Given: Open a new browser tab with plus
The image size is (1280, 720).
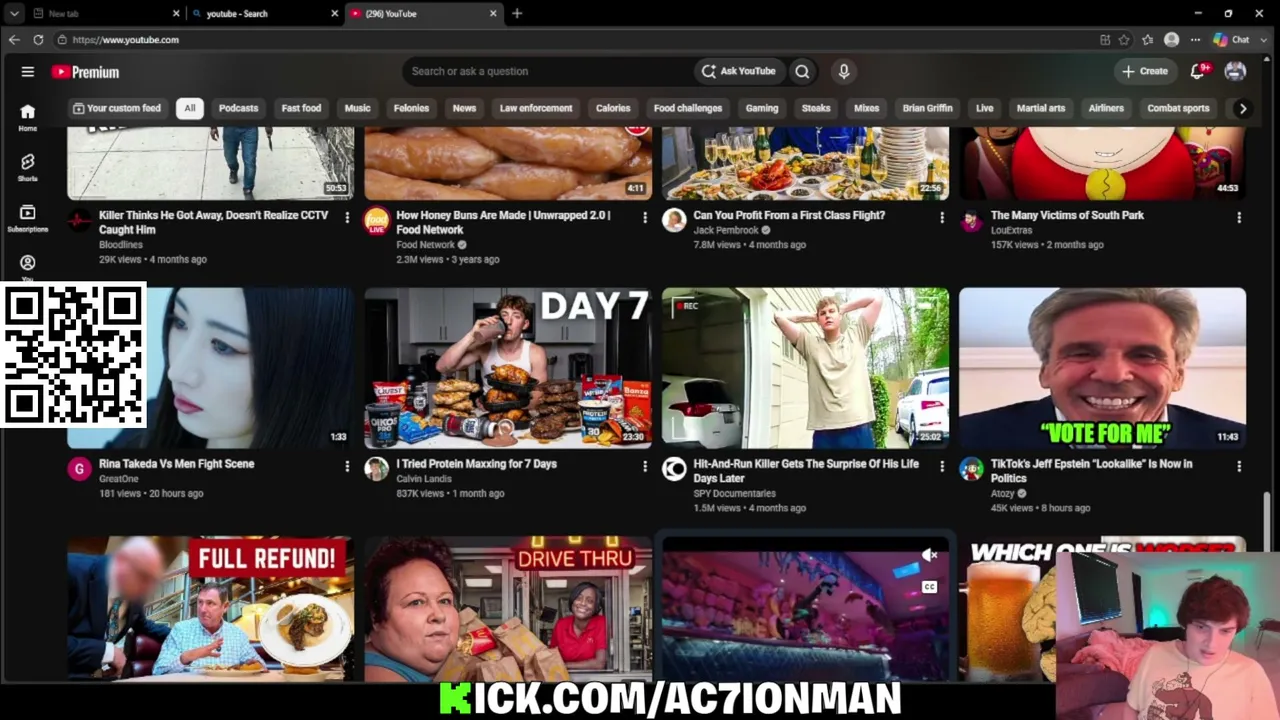Looking at the screenshot, I should pos(517,13).
